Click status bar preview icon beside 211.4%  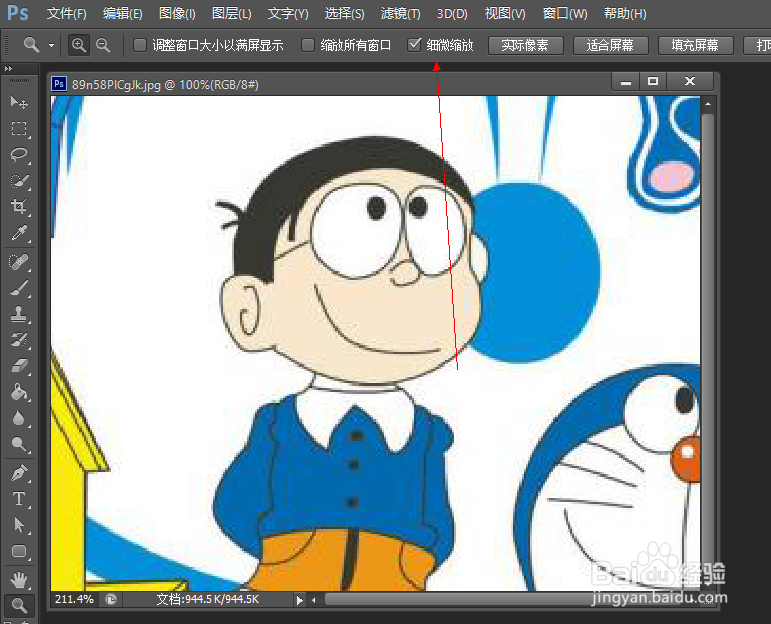tap(111, 599)
